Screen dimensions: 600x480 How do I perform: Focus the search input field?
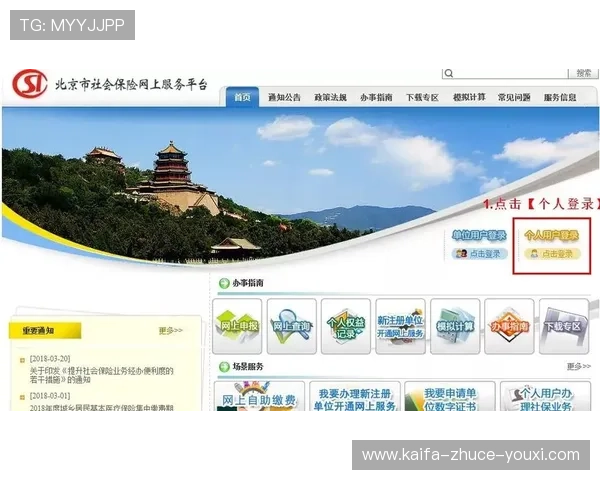[505, 73]
